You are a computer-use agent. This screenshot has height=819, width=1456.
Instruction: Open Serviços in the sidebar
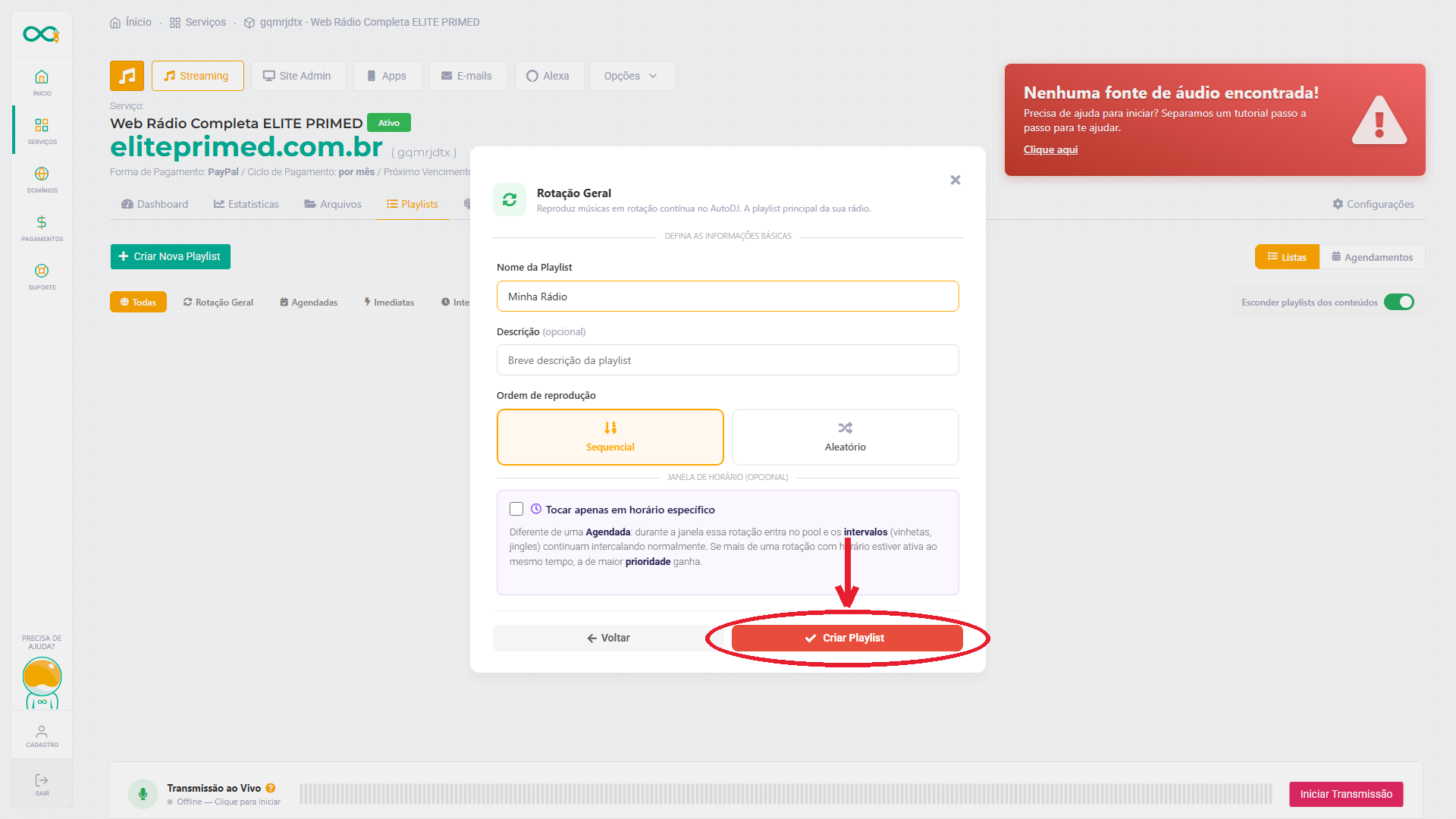pyautogui.click(x=42, y=131)
